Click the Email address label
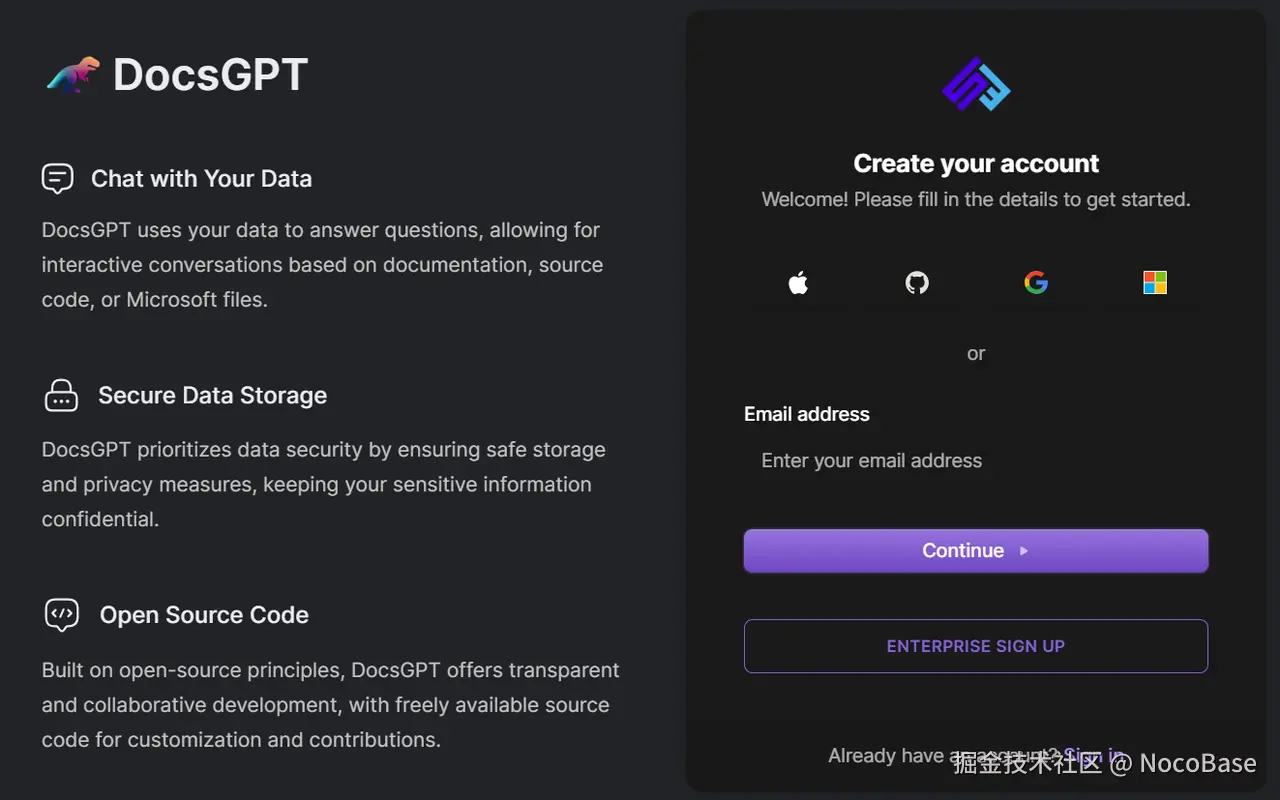Viewport: 1280px width, 800px height. (807, 414)
